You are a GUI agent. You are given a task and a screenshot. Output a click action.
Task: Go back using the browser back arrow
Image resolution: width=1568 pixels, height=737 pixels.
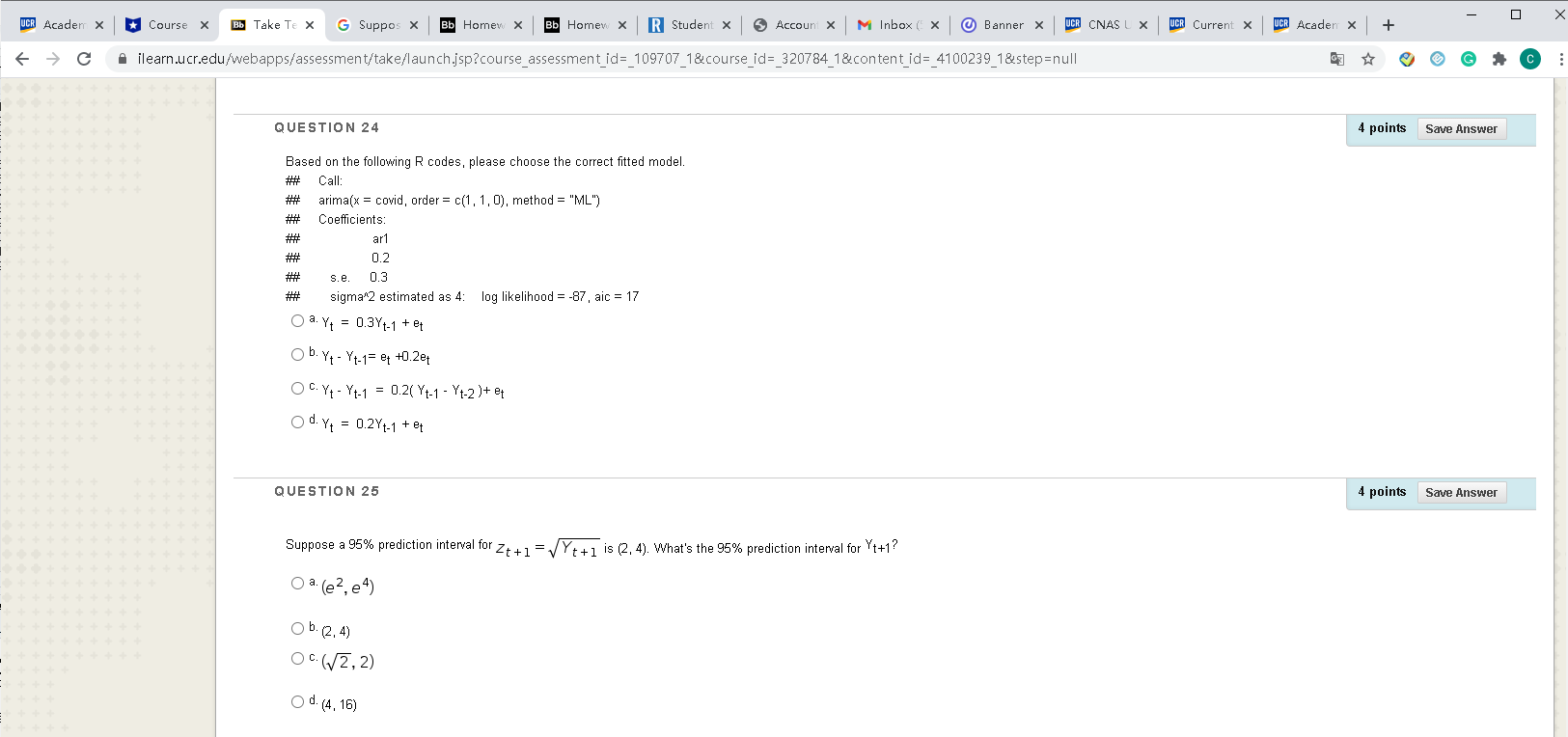[x=22, y=59]
